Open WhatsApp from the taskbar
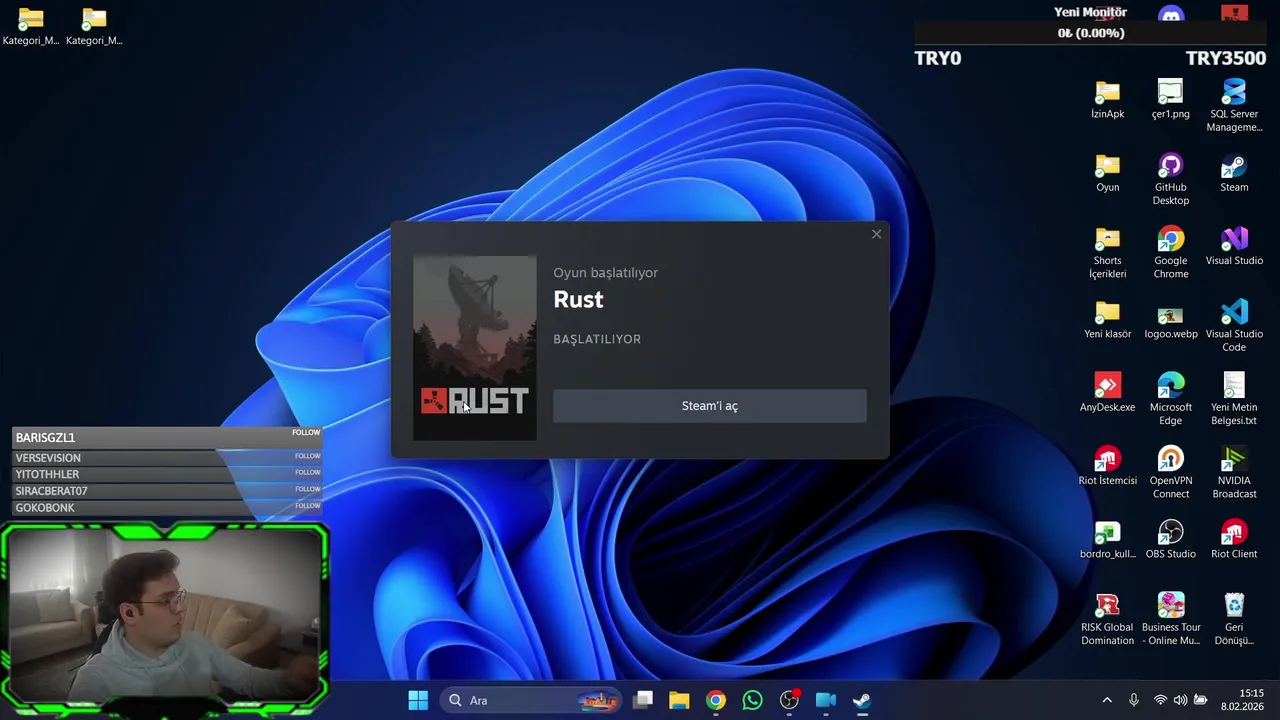 click(752, 700)
